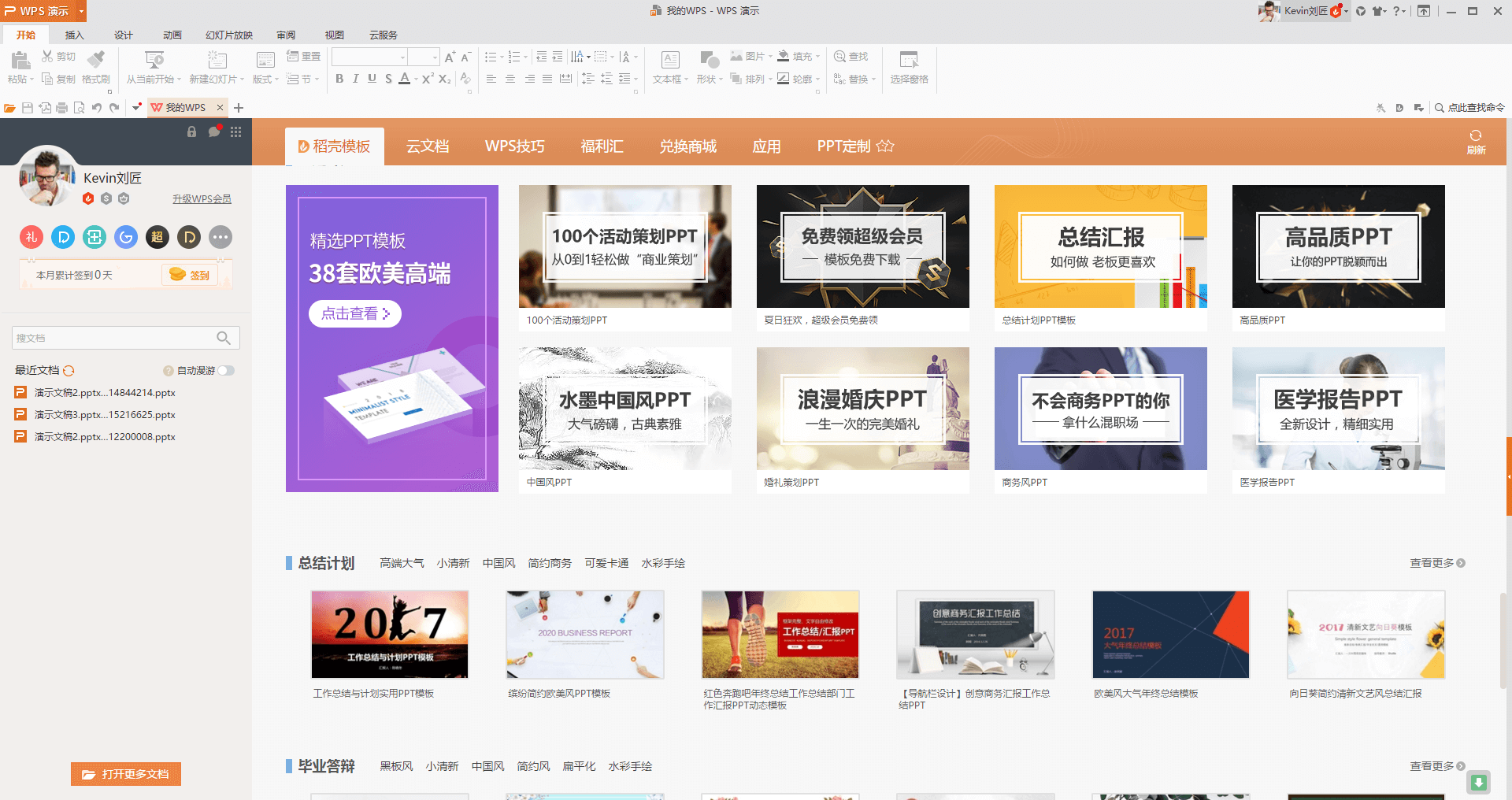
Task: Open Find (查找) in the ribbon
Action: tap(853, 55)
